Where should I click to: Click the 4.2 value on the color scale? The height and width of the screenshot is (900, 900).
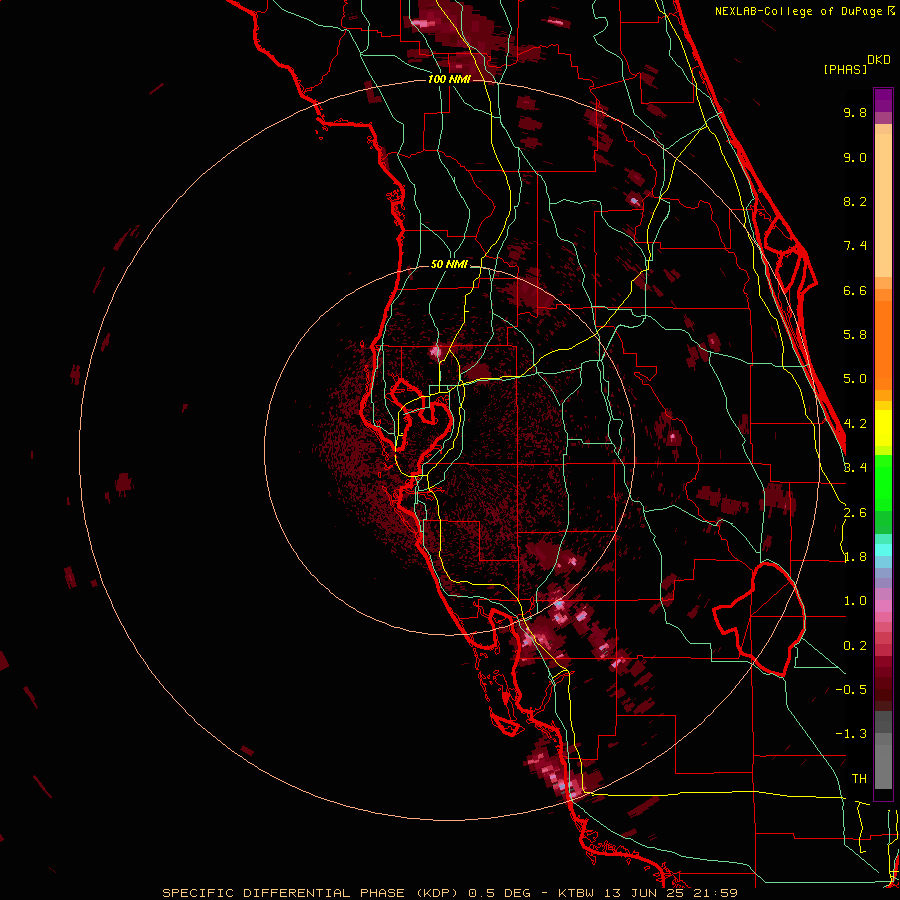click(x=855, y=424)
